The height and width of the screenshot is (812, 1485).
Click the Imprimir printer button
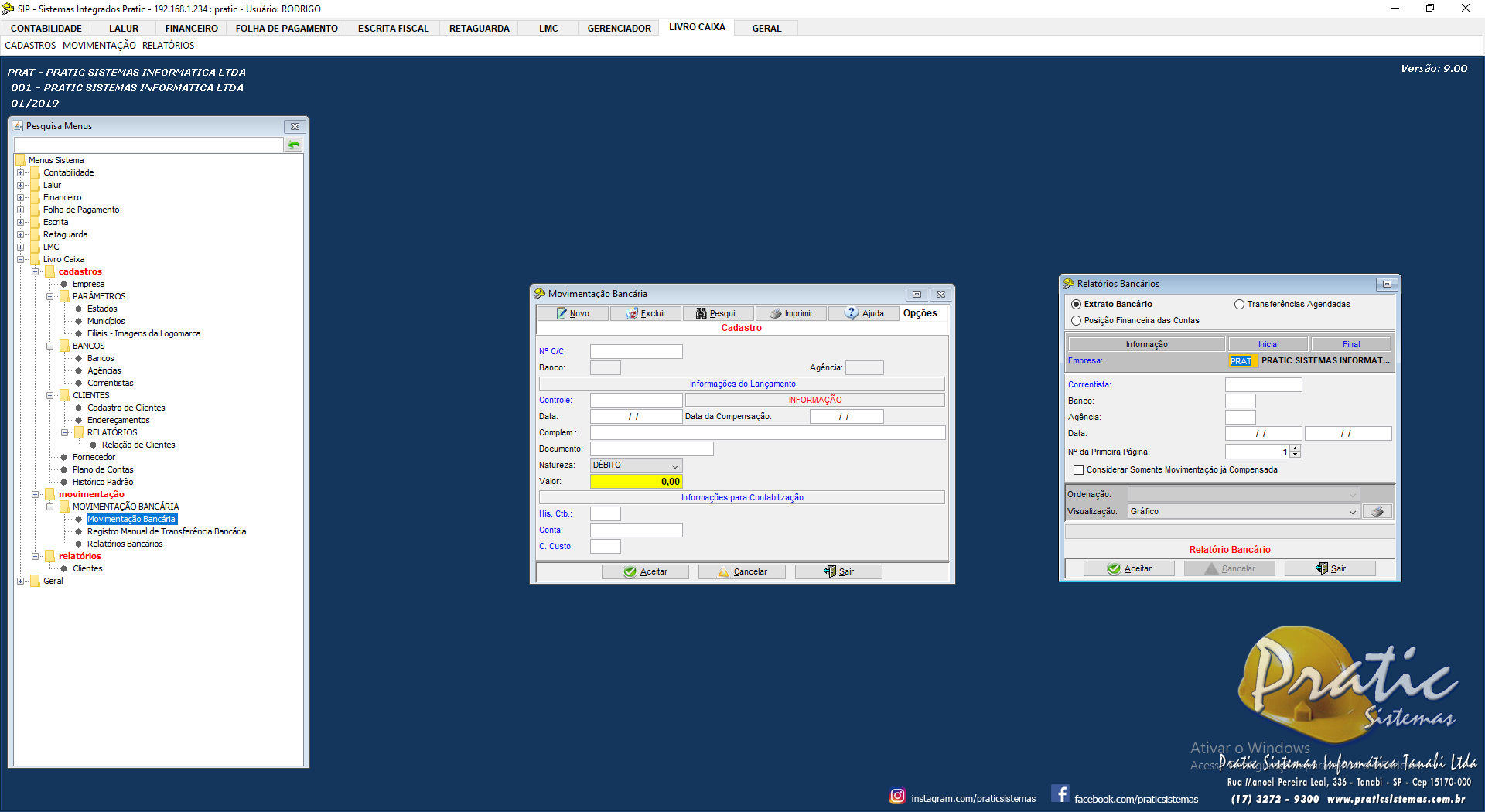[791, 313]
